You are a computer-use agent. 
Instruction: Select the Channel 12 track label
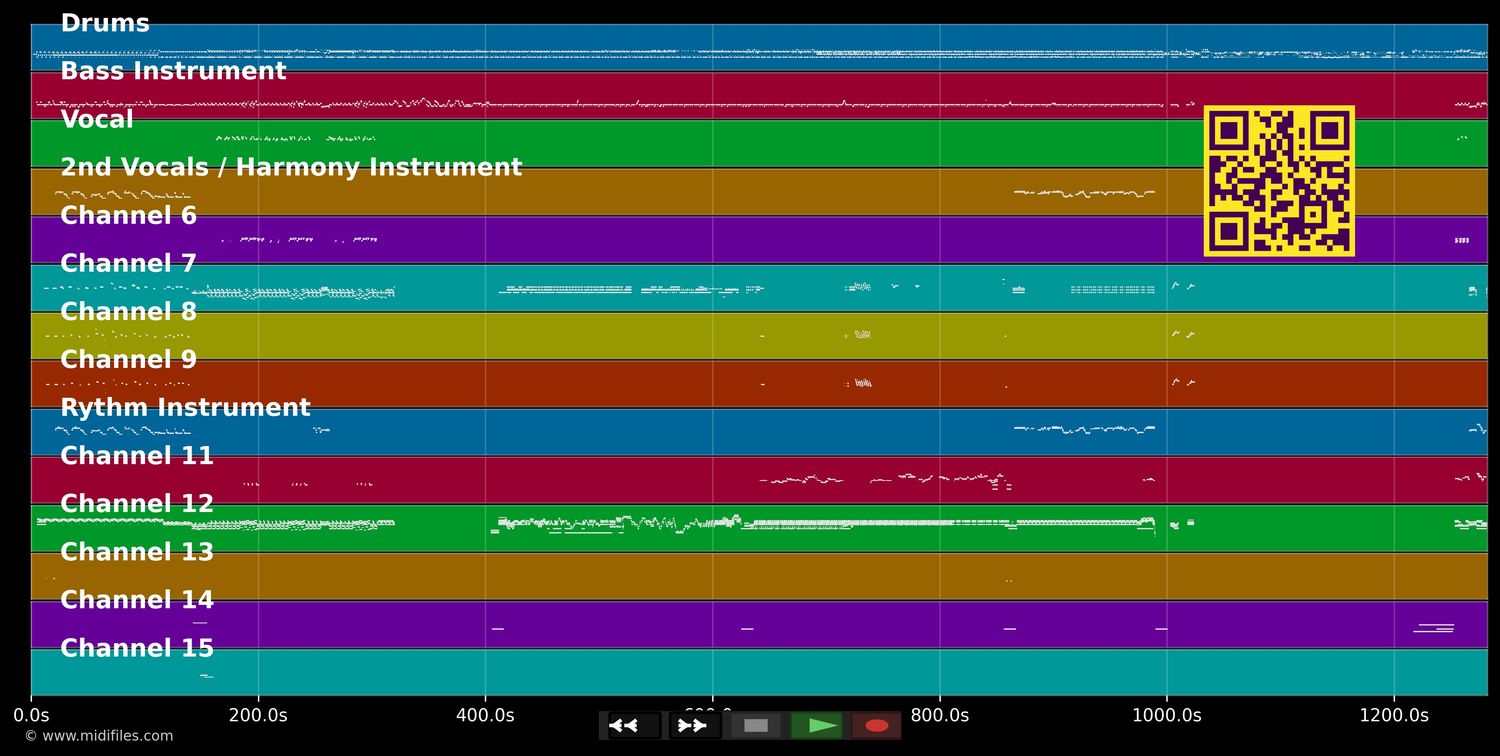tap(137, 504)
